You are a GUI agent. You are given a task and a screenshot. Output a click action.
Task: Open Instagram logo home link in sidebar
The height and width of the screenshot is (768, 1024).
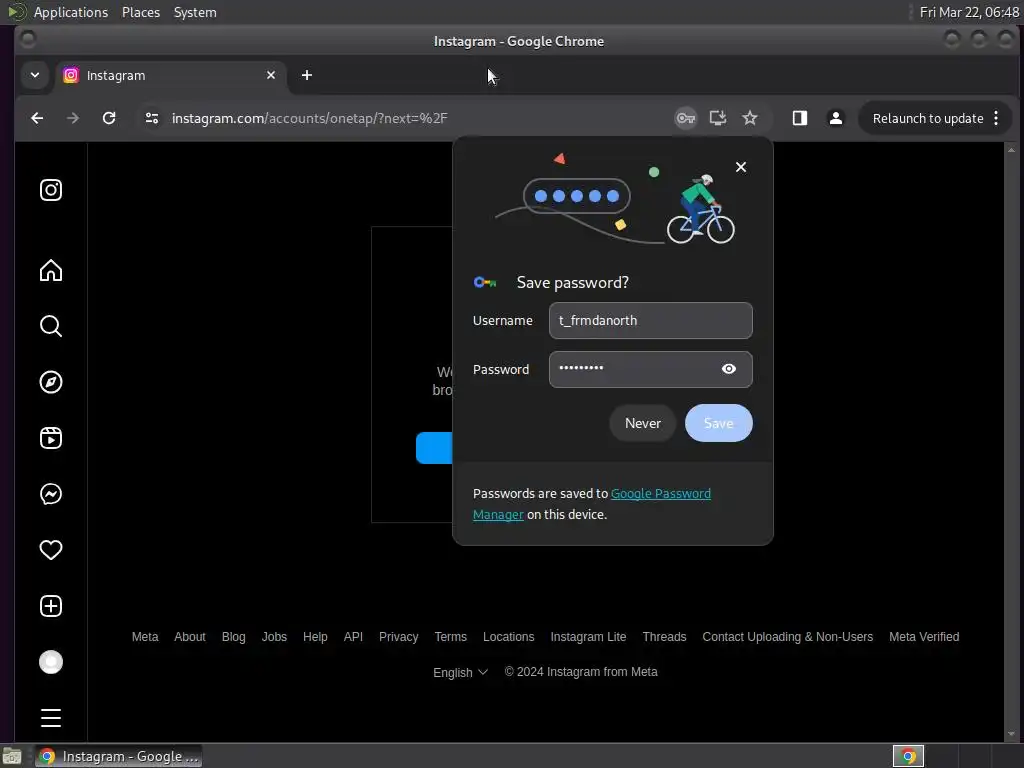(x=51, y=190)
